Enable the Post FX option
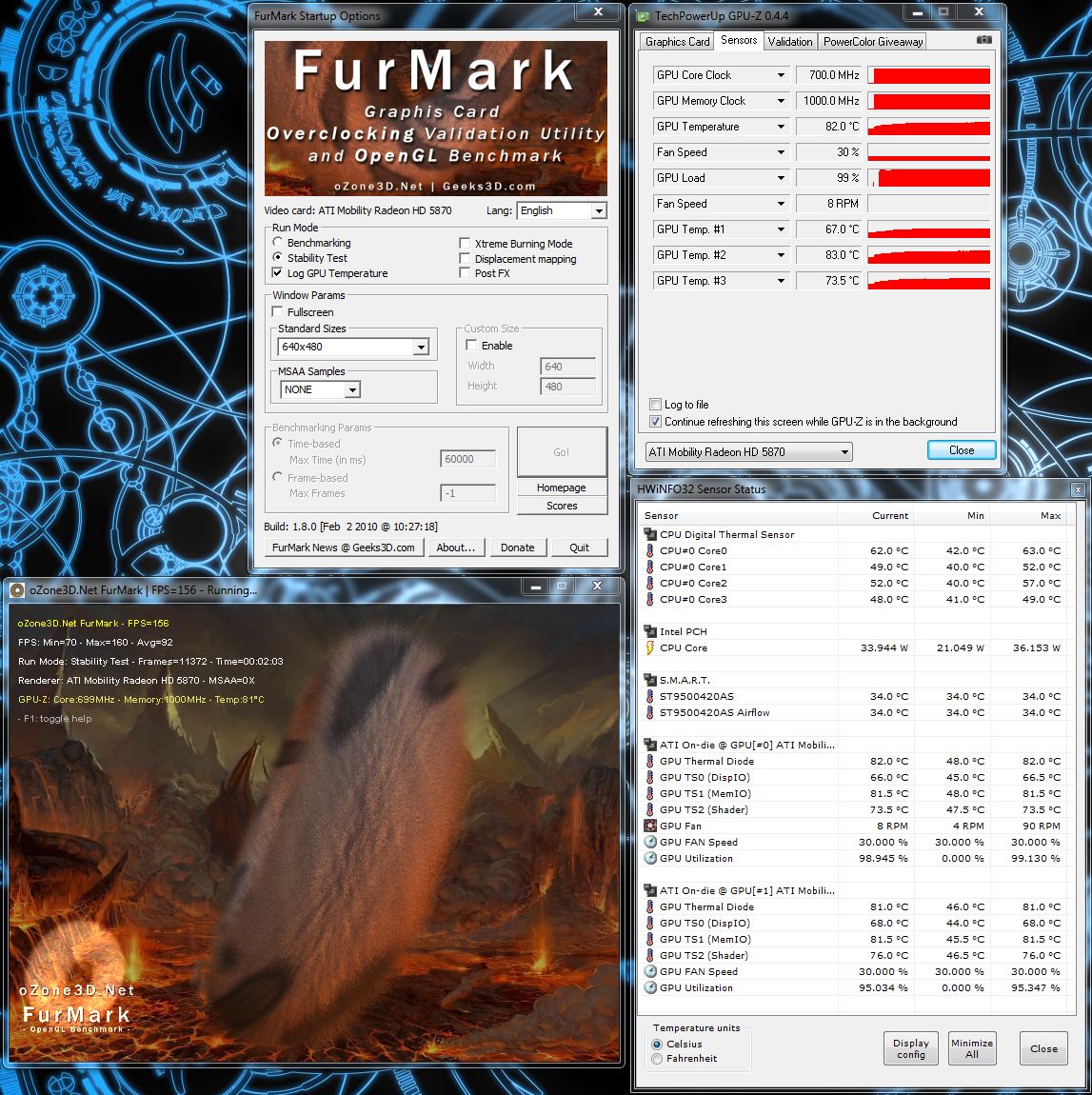This screenshot has width=1092, height=1095. click(x=465, y=273)
